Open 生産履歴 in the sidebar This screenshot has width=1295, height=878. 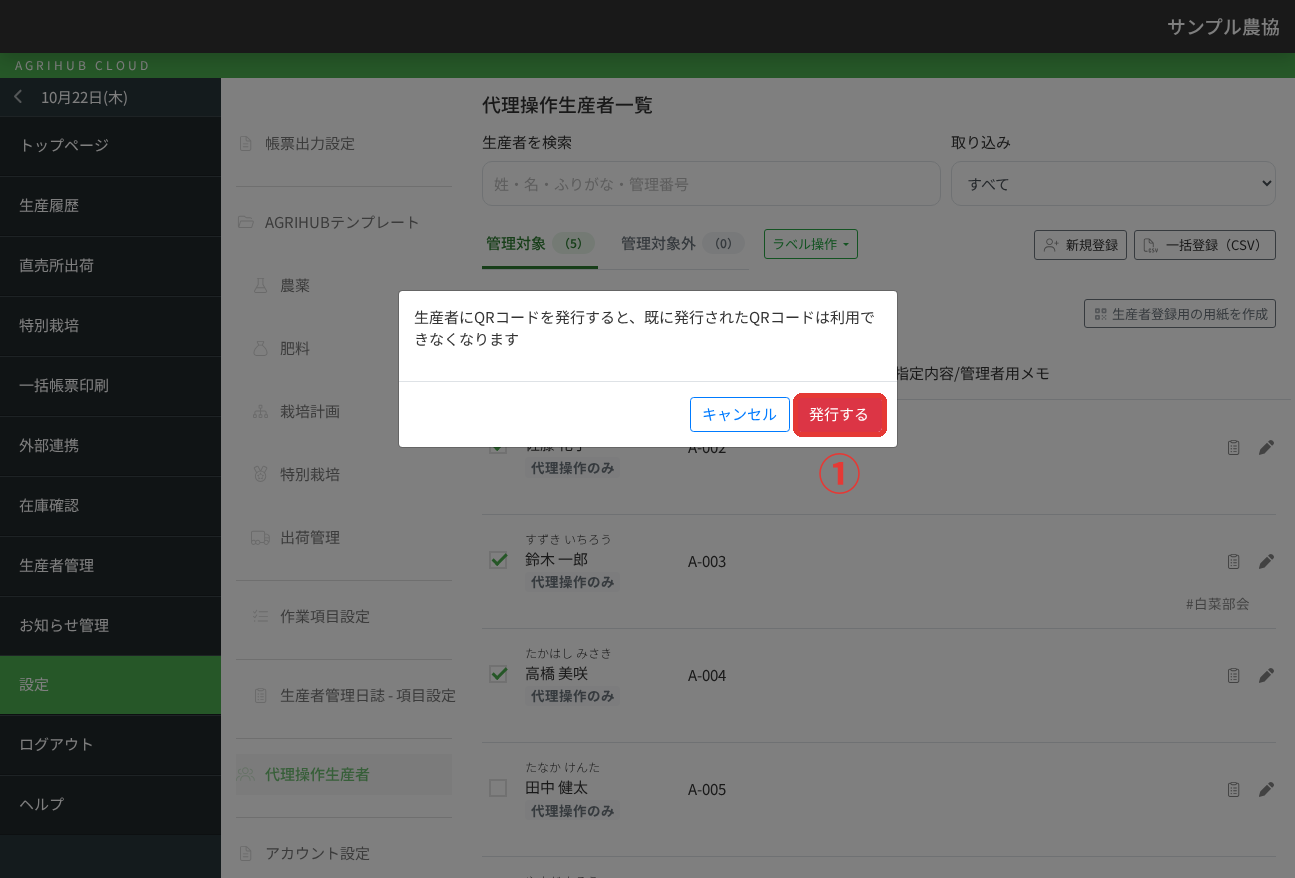[110, 206]
